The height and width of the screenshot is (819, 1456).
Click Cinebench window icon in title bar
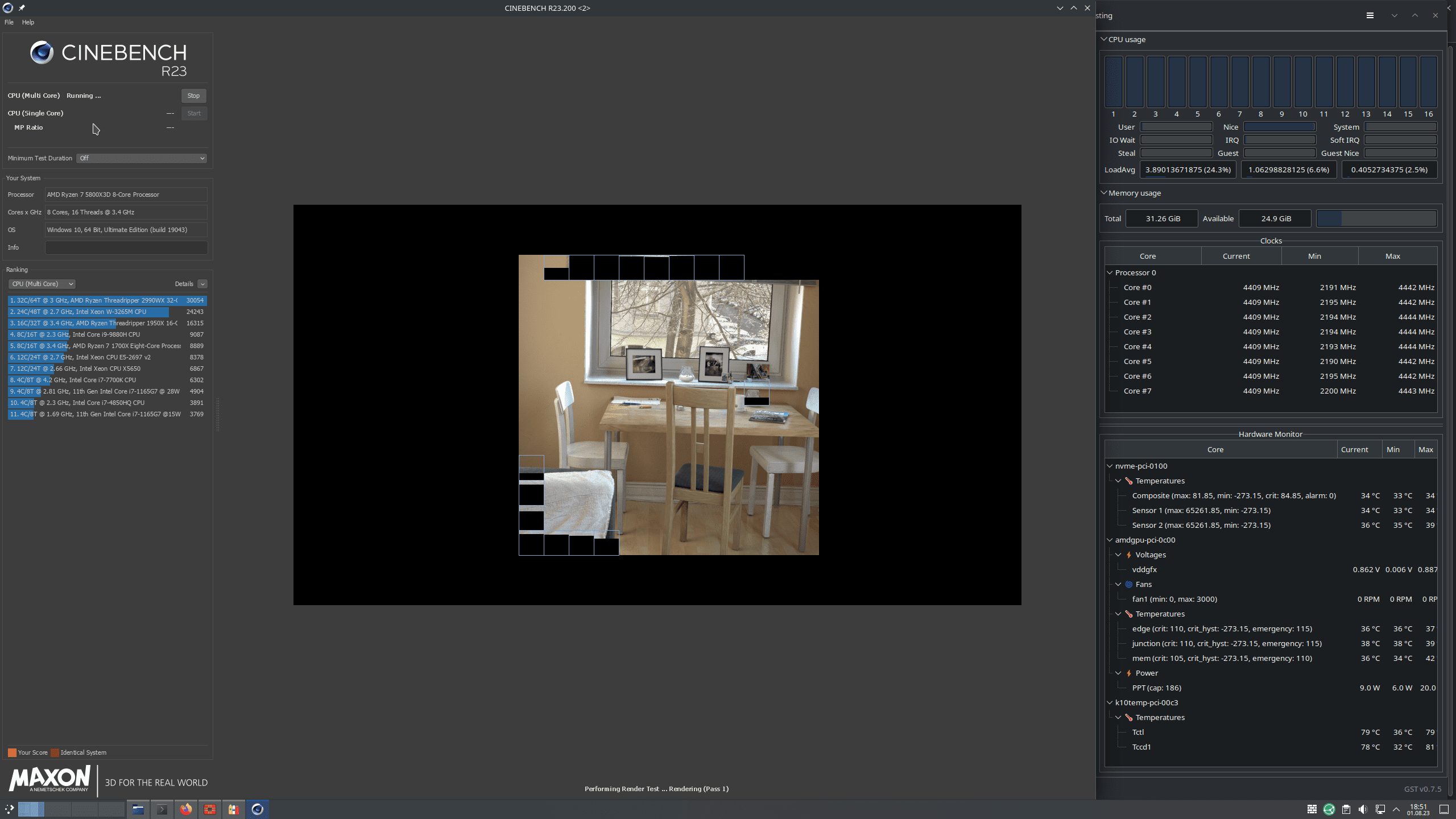pyautogui.click(x=8, y=8)
